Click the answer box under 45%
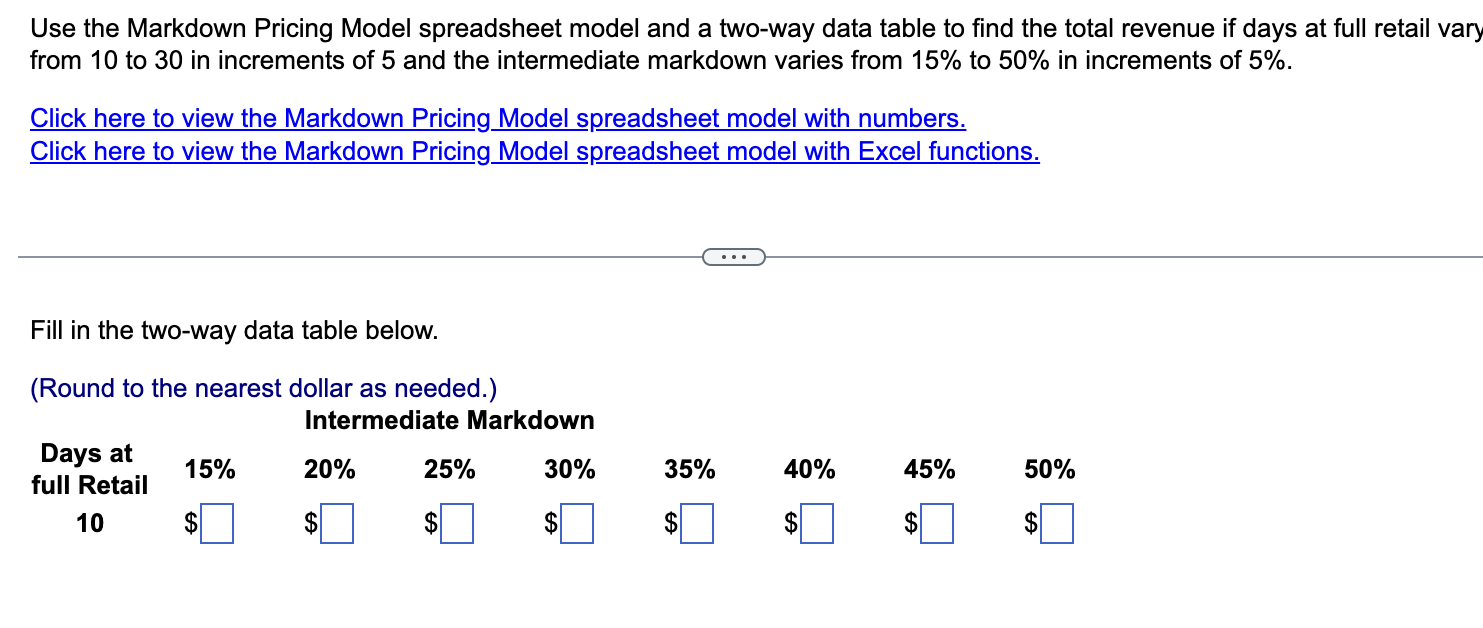This screenshot has height=628, width=1483. click(x=938, y=522)
